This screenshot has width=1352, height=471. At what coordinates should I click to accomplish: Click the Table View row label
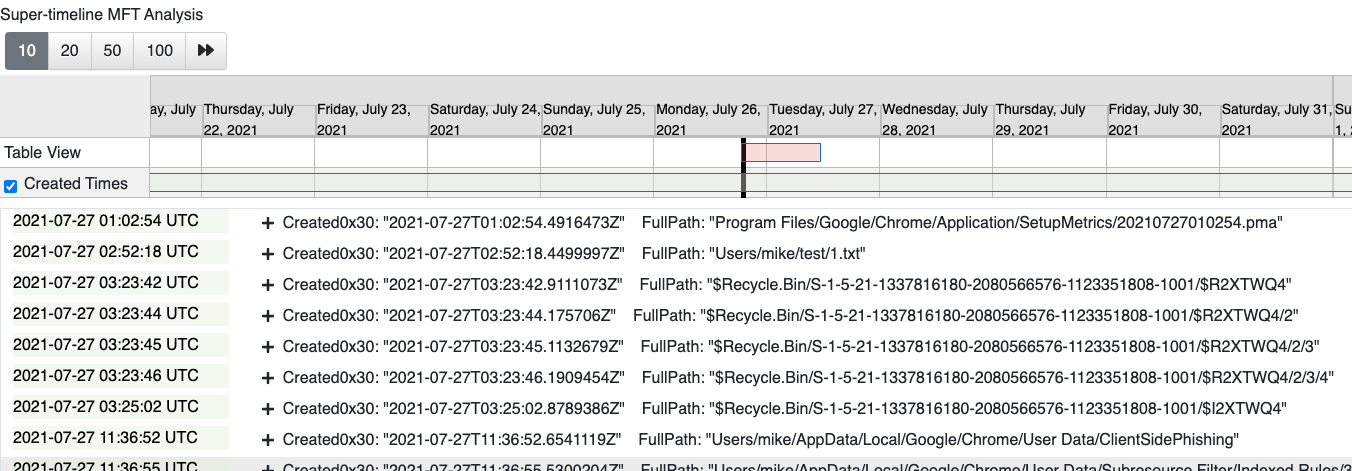click(x=43, y=153)
